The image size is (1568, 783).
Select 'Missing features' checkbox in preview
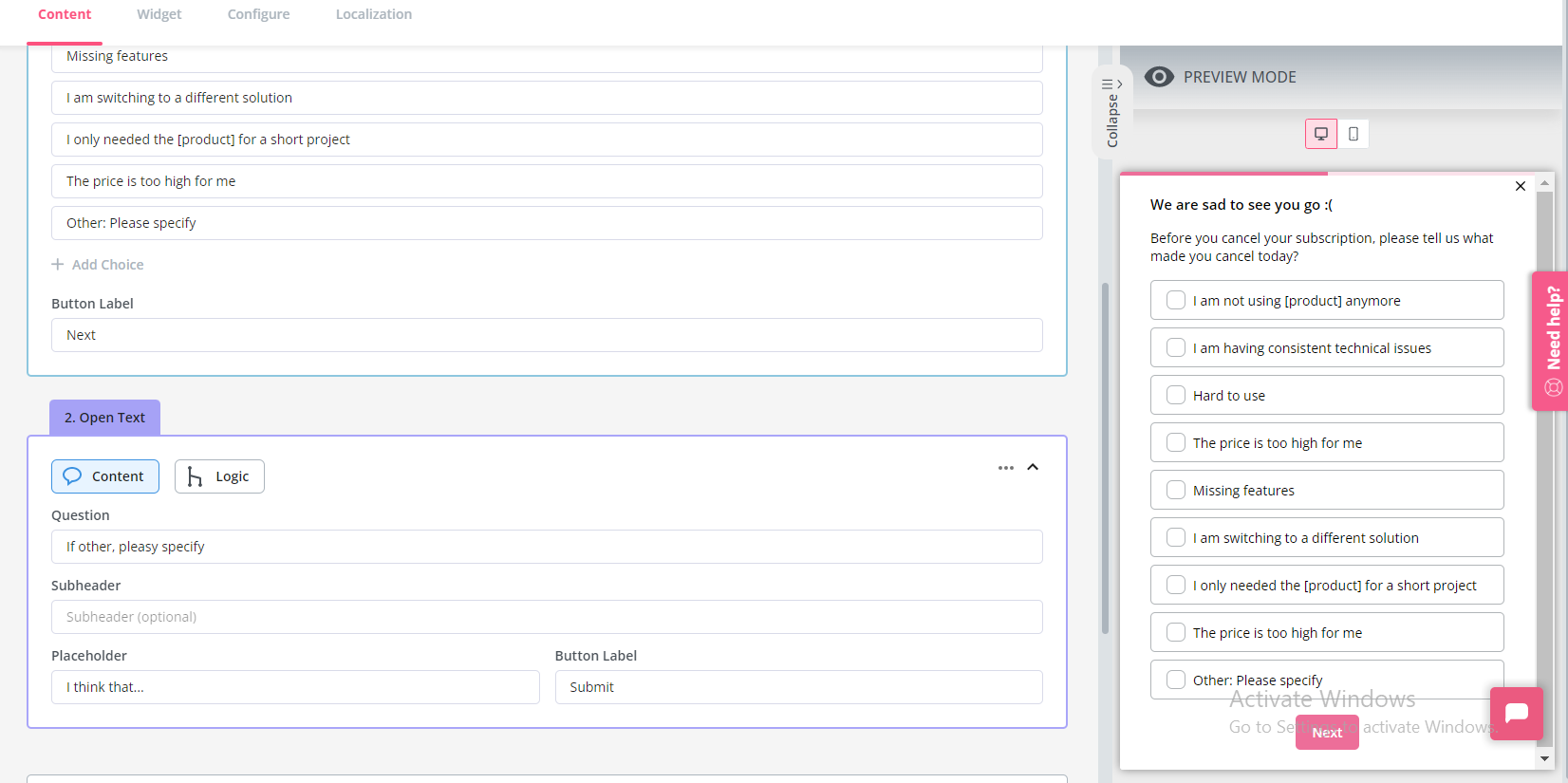coord(1175,491)
